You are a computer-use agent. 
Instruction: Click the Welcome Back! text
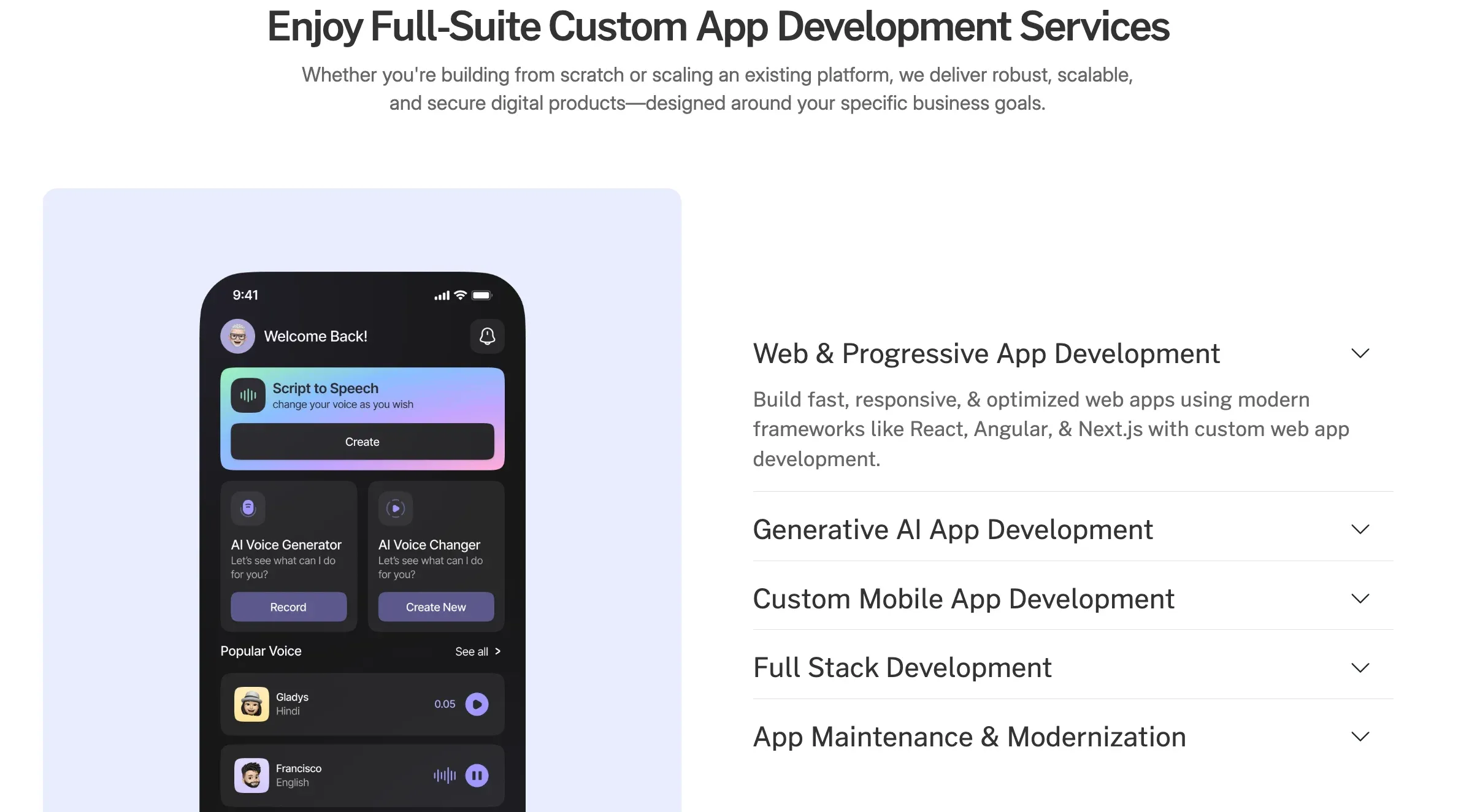[316, 337]
